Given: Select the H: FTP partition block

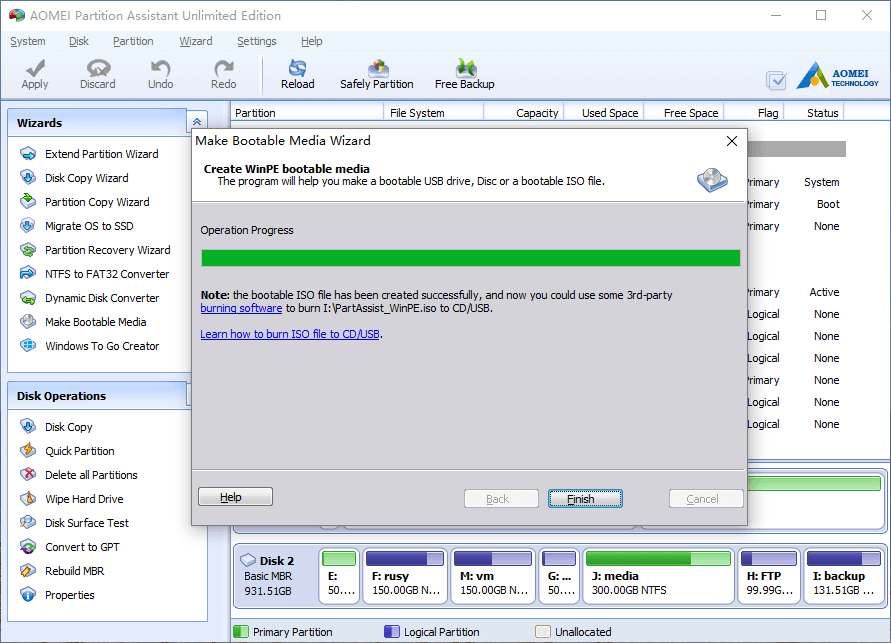Looking at the screenshot, I should [769, 575].
